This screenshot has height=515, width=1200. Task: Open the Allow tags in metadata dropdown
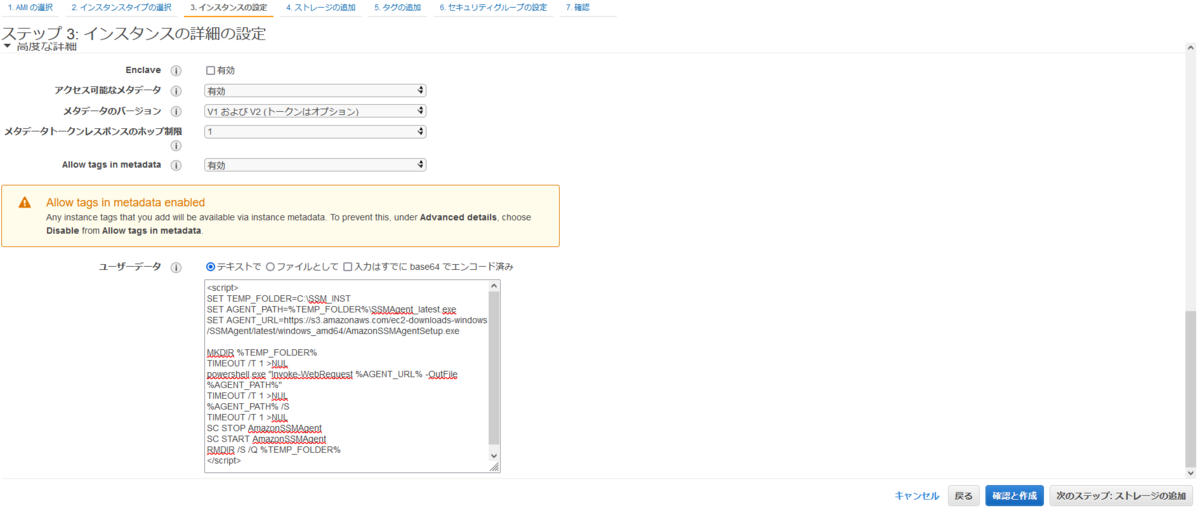(x=316, y=165)
